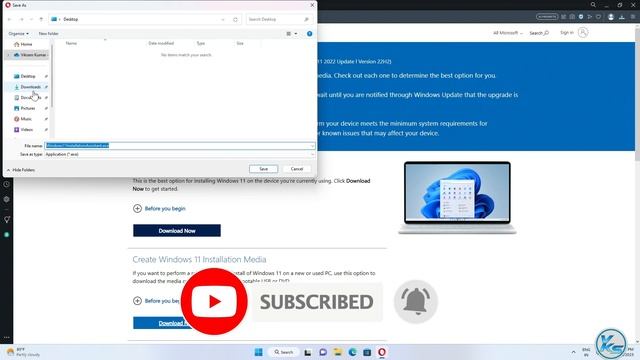Click the Forward arrow in the Save As dialog
Viewport: 640px width, 360px height.
pos(21,19)
